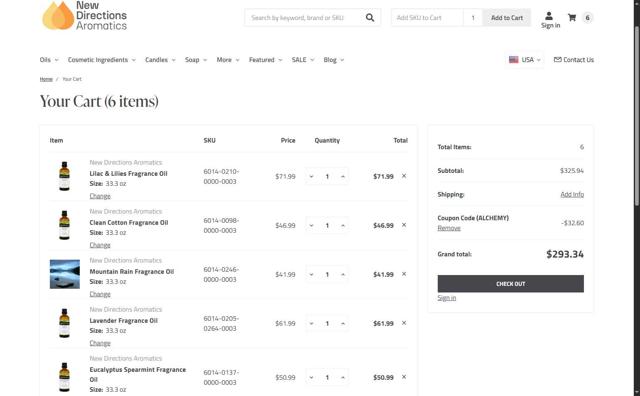
Task: Open Clean Cotton Fragrance Oil product name
Action: point(129,222)
